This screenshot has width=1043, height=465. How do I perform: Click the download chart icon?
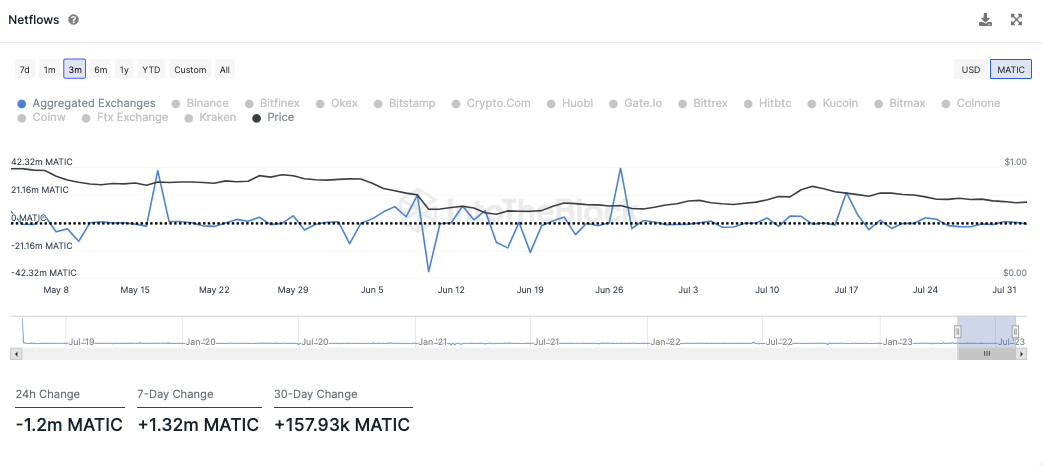click(985, 20)
